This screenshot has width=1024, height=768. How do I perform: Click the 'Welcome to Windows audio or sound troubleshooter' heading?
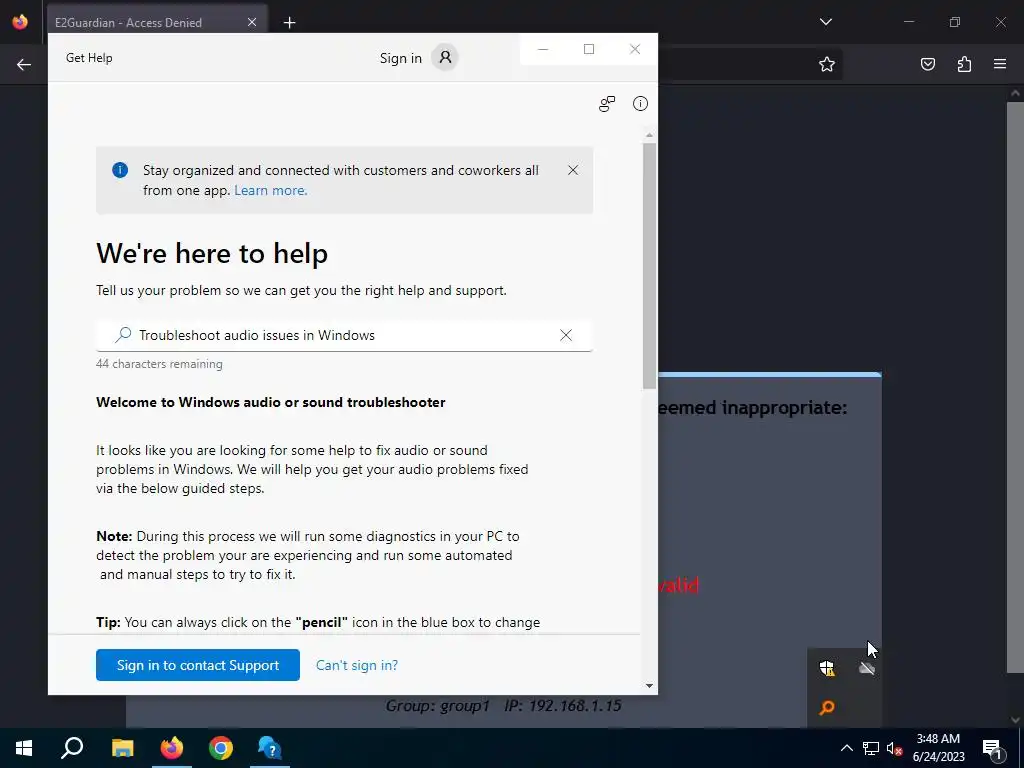click(x=270, y=402)
